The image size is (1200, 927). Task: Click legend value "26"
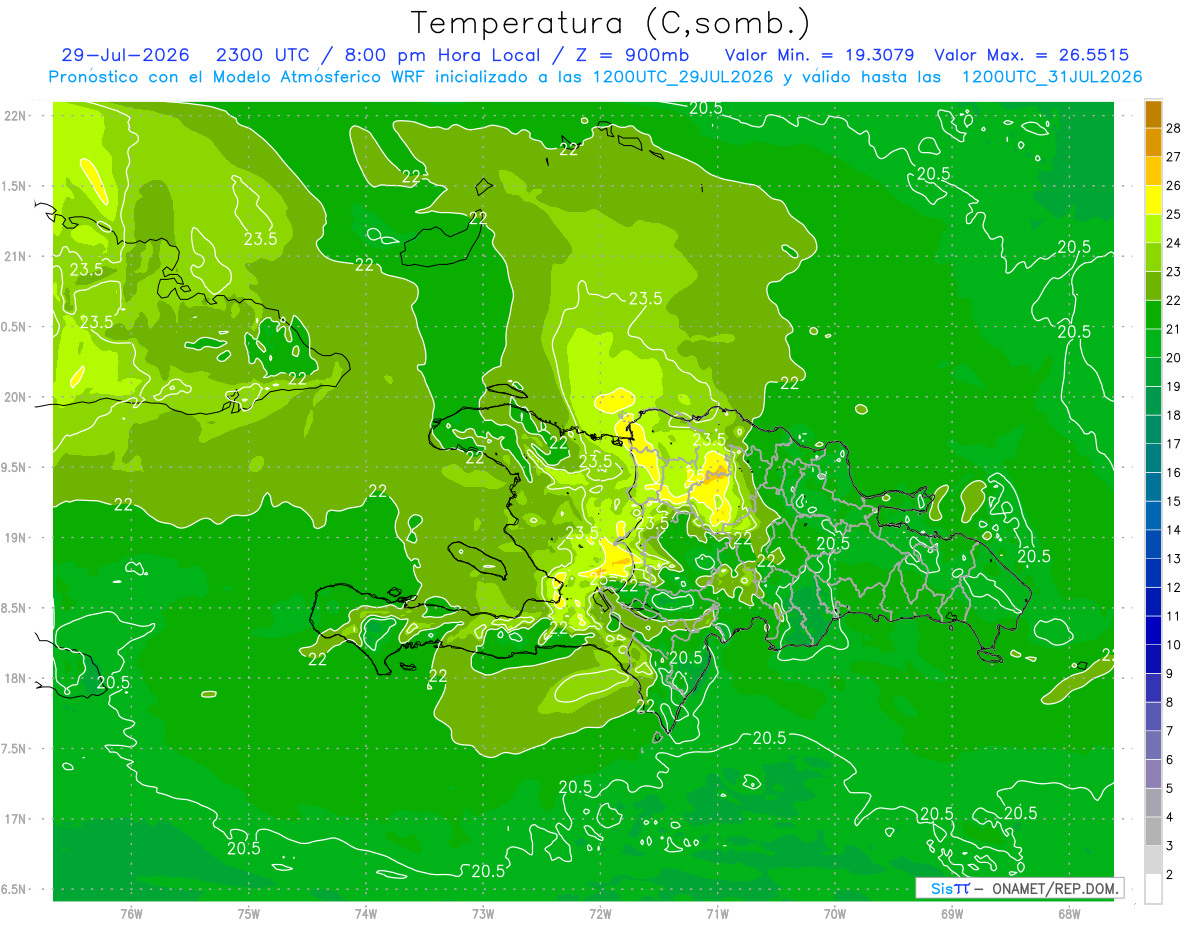tap(1174, 185)
